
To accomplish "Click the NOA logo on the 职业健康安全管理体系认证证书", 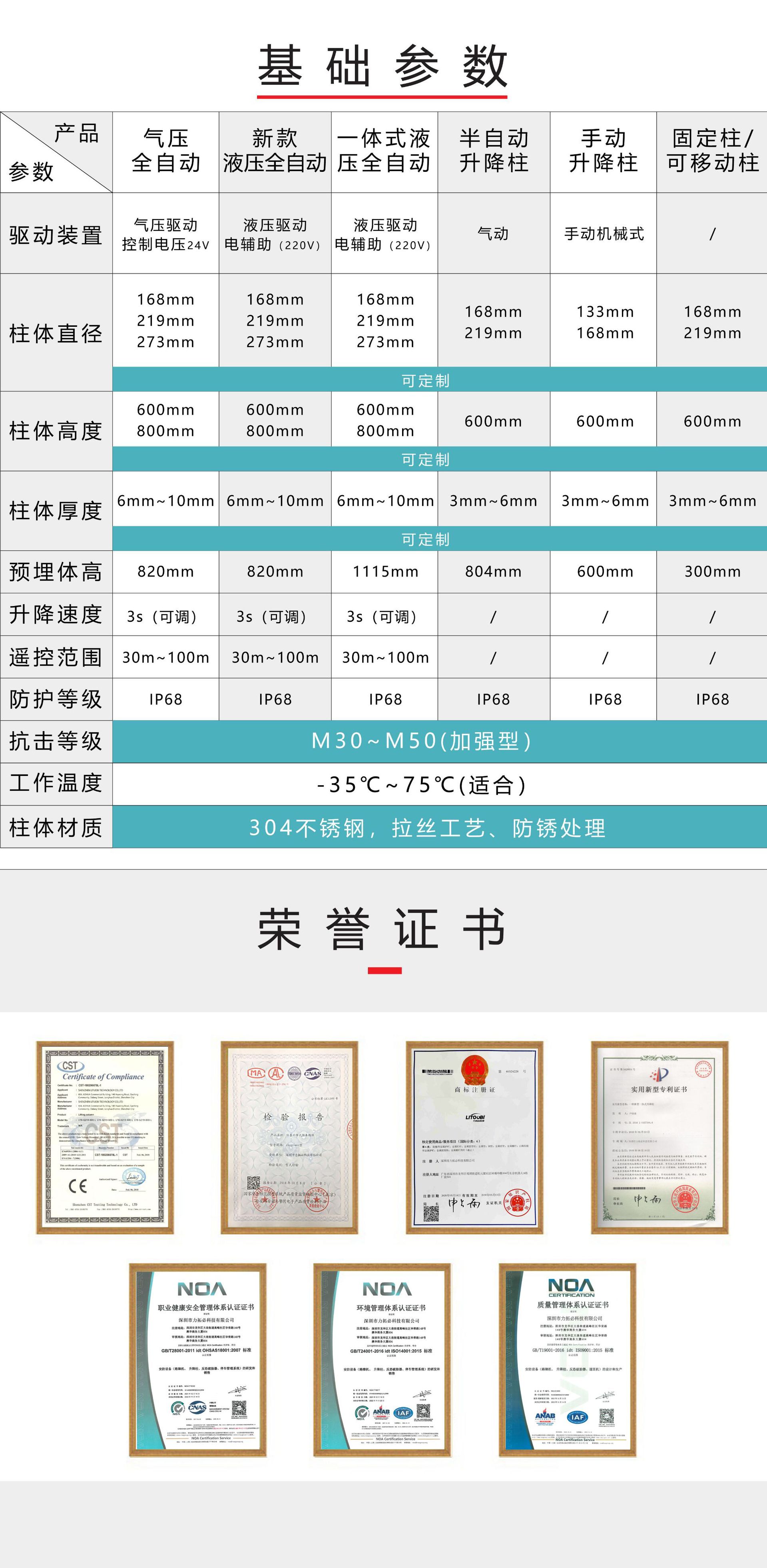I will pyautogui.click(x=201, y=1289).
